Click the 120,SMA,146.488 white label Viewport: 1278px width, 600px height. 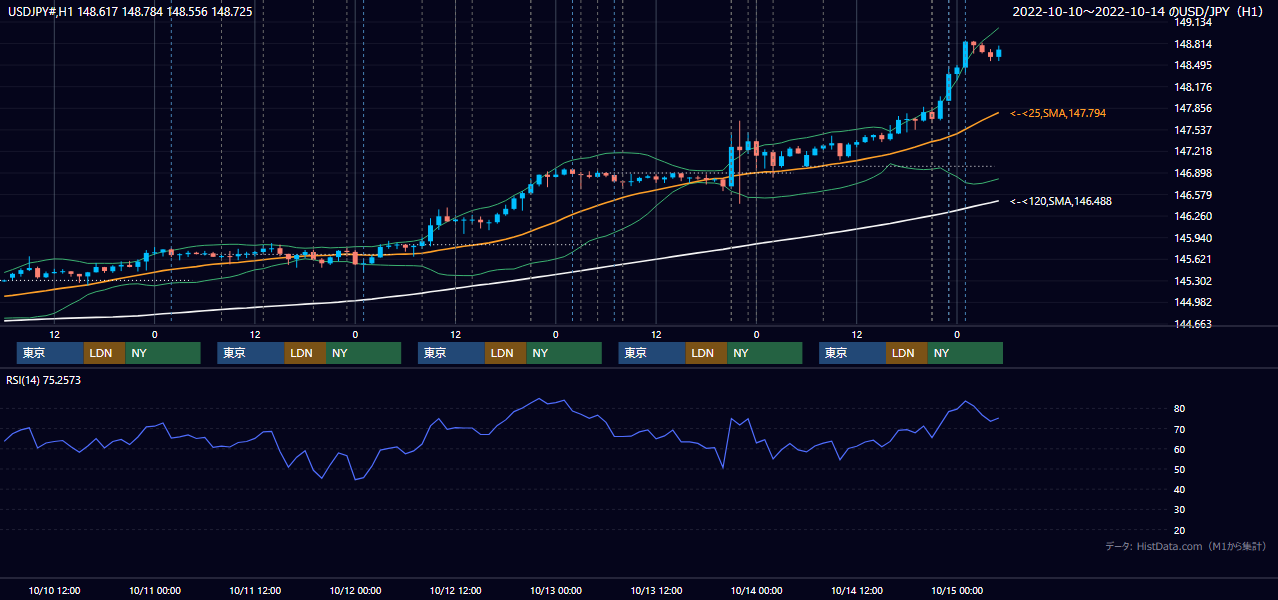coord(1061,201)
